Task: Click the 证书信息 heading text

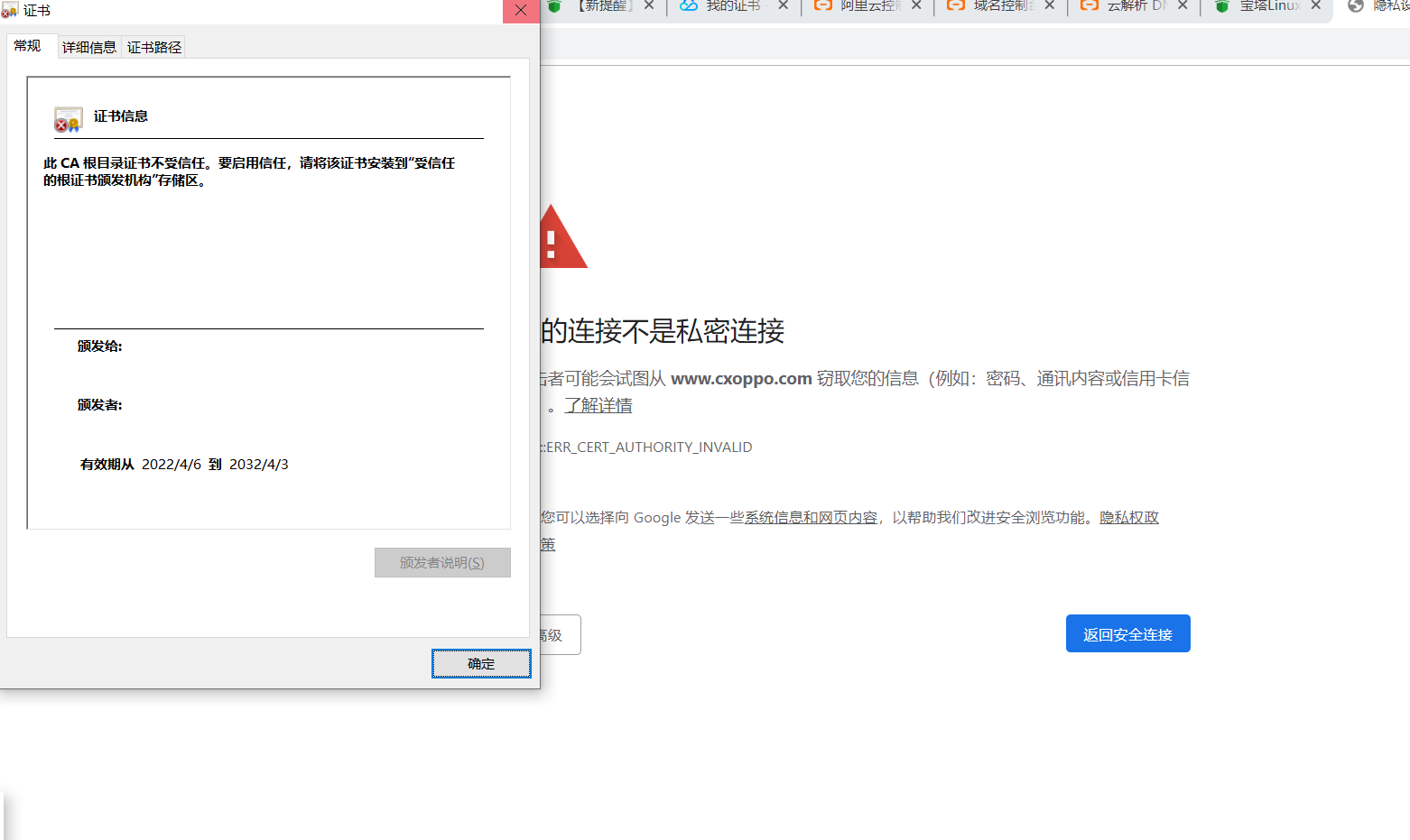Action: pyautogui.click(x=121, y=115)
